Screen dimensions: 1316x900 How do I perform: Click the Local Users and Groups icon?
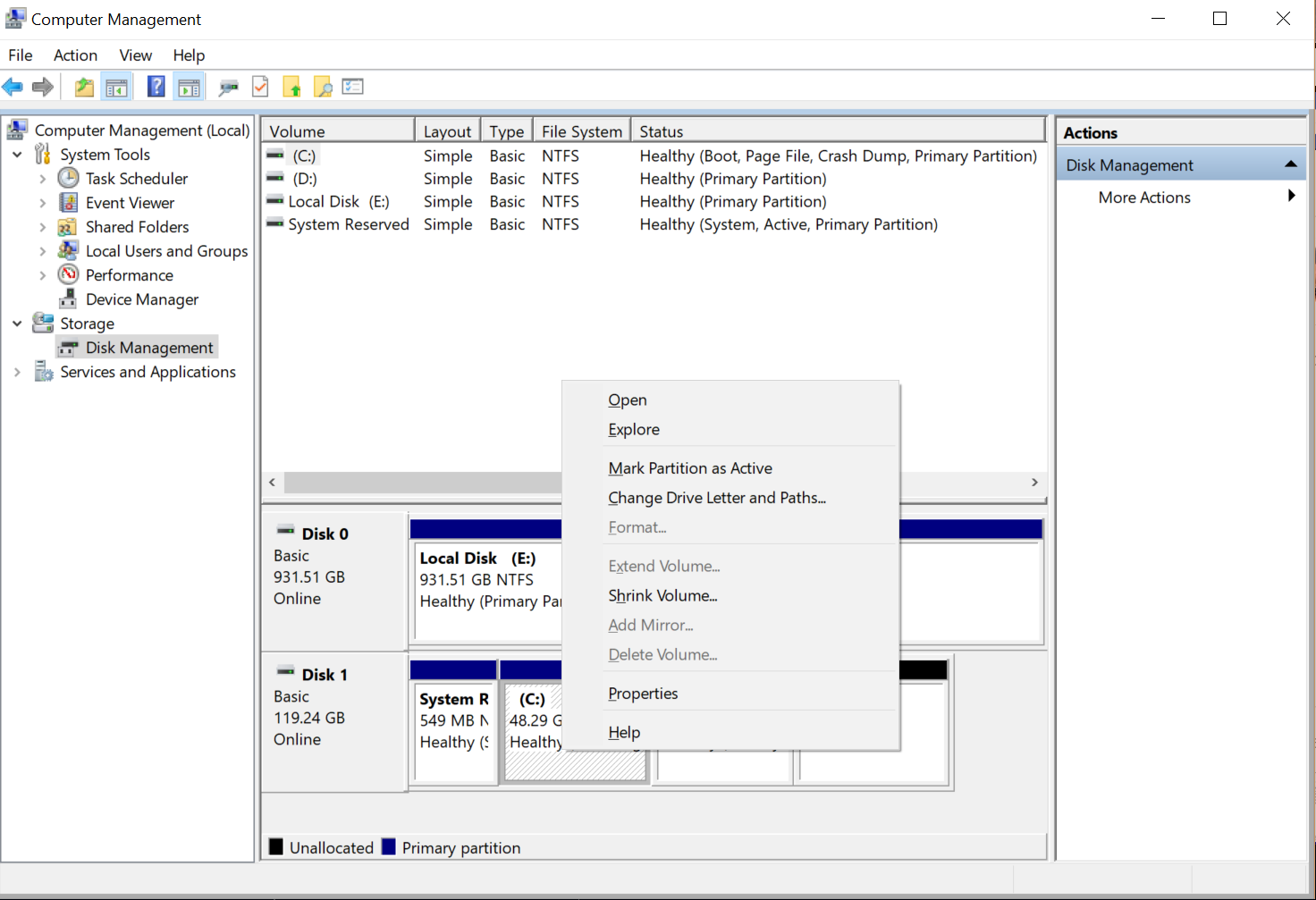click(x=68, y=250)
